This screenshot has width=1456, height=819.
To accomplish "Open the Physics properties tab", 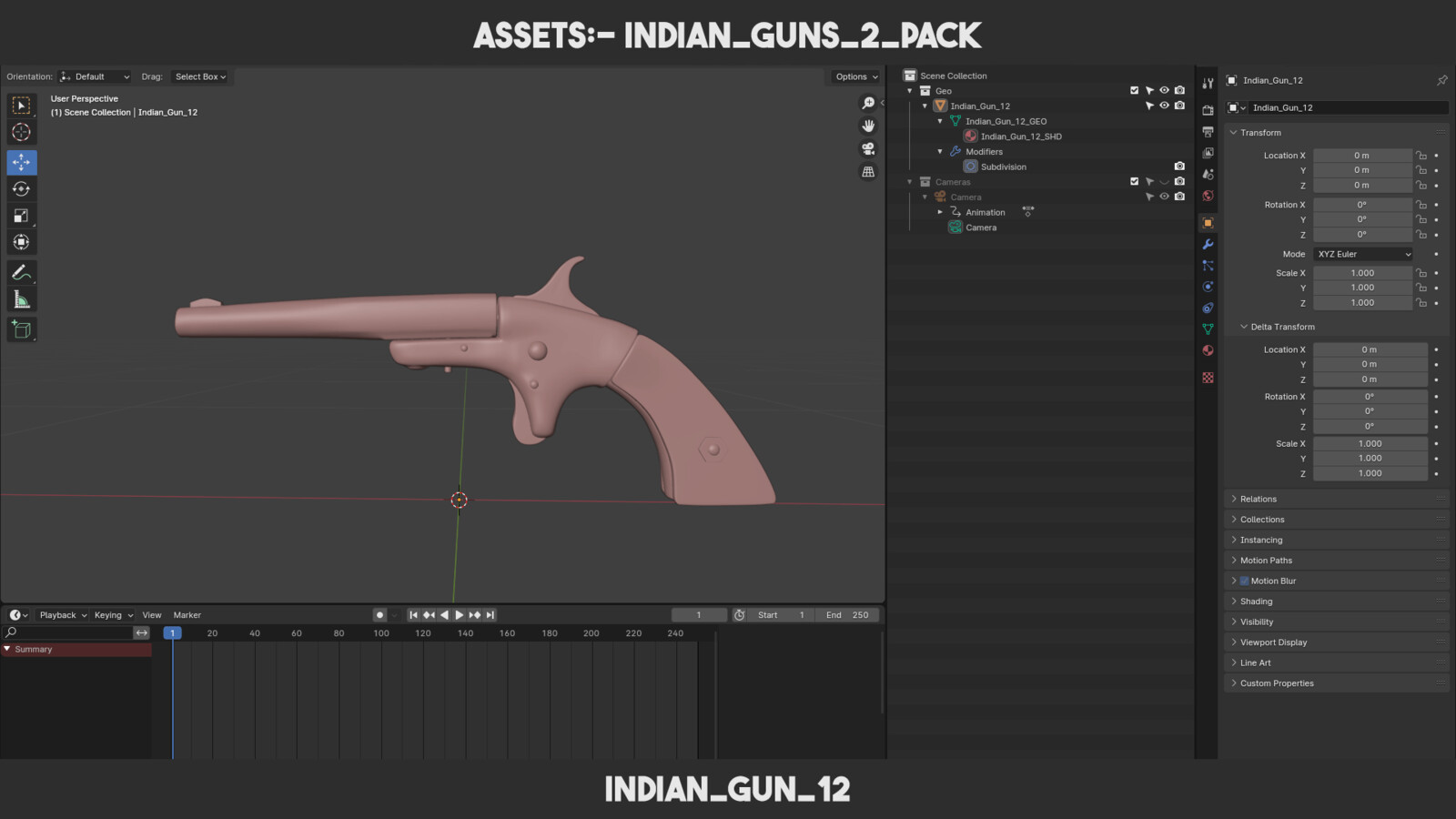I will 1208,287.
